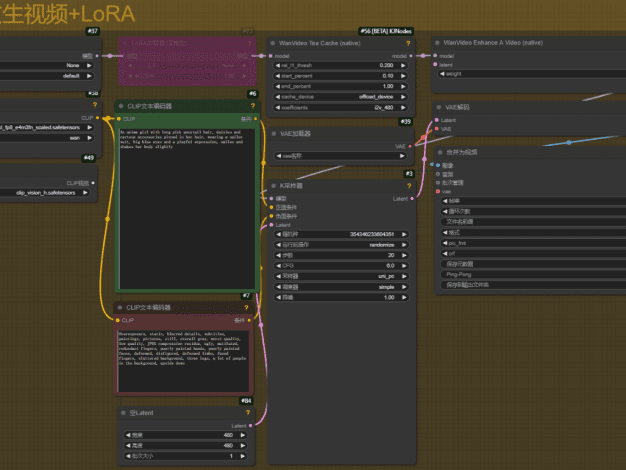Viewport: 626px width, 470px height.
Task: Open help icon on WanVideo Tea Cache node
Action: coord(408,43)
